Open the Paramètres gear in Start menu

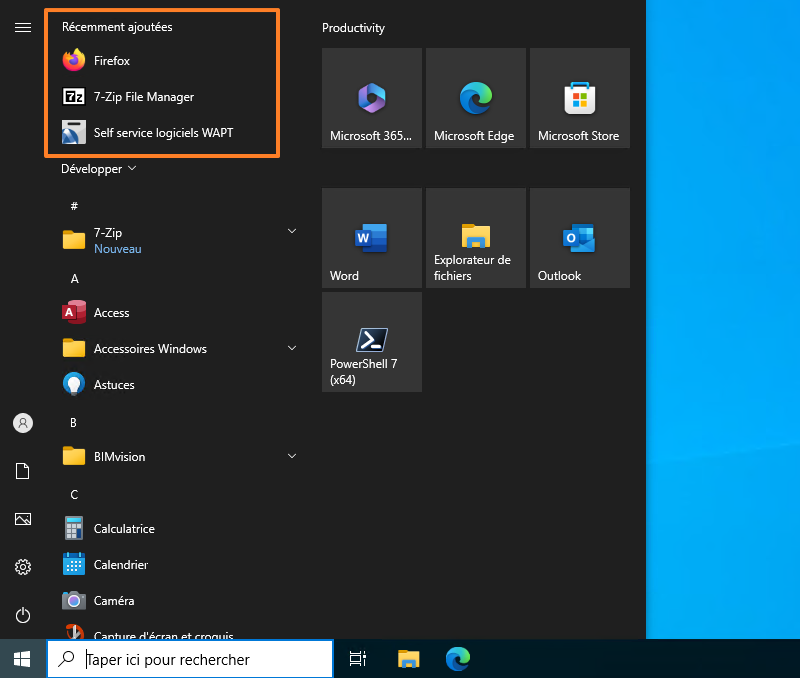click(x=23, y=567)
